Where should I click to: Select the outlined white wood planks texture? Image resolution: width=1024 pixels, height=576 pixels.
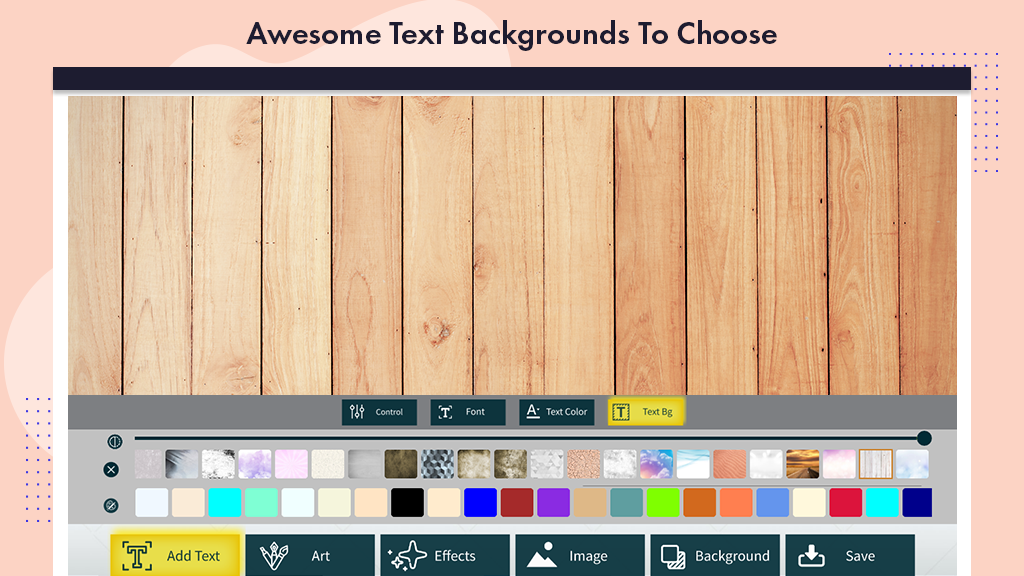pos(876,464)
